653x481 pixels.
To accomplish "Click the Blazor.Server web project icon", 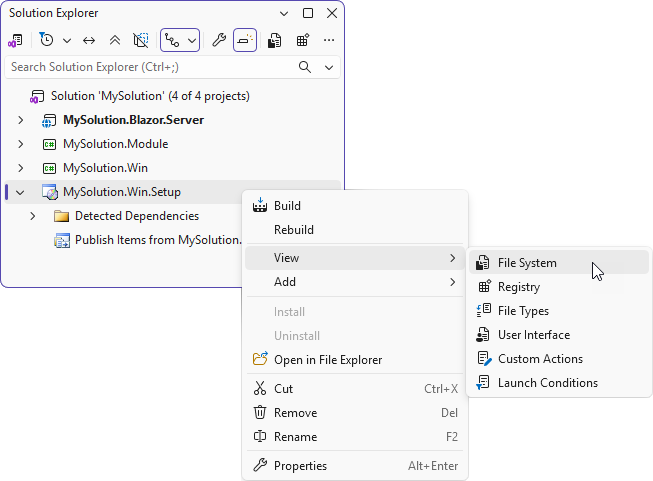I will coord(49,120).
